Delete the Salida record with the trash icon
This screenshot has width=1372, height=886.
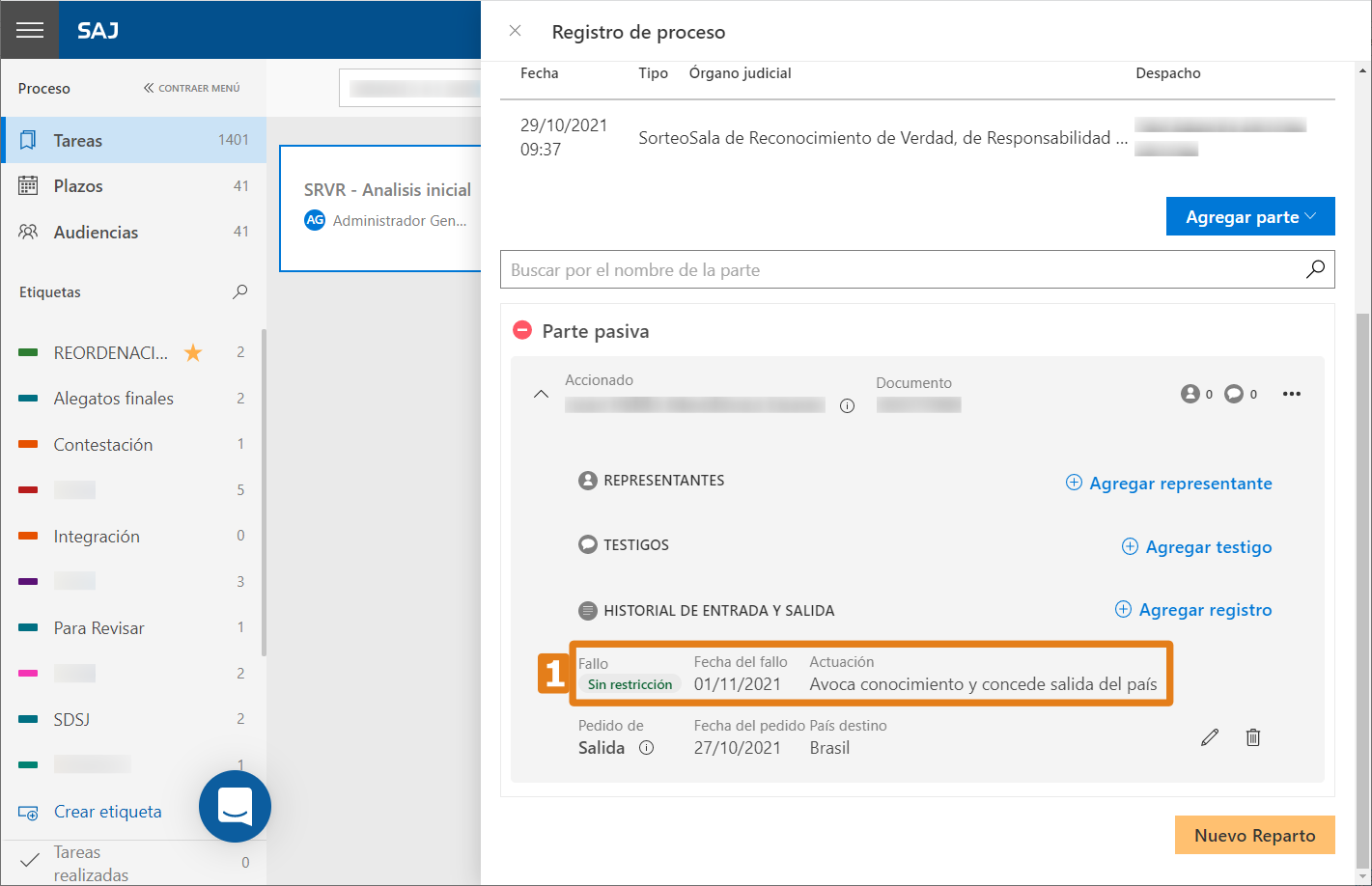click(1252, 737)
